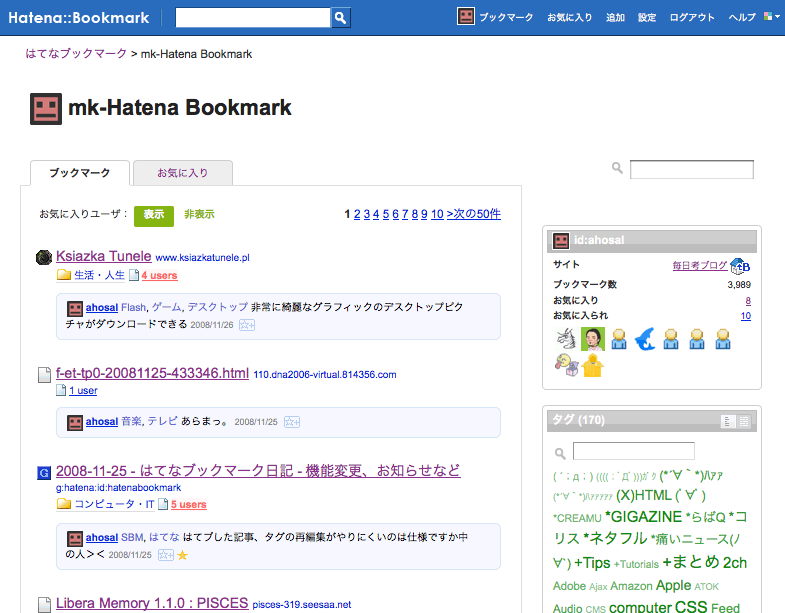Click the Hatena::Bookmark logo
This screenshot has width=785, height=613.
[79, 18]
